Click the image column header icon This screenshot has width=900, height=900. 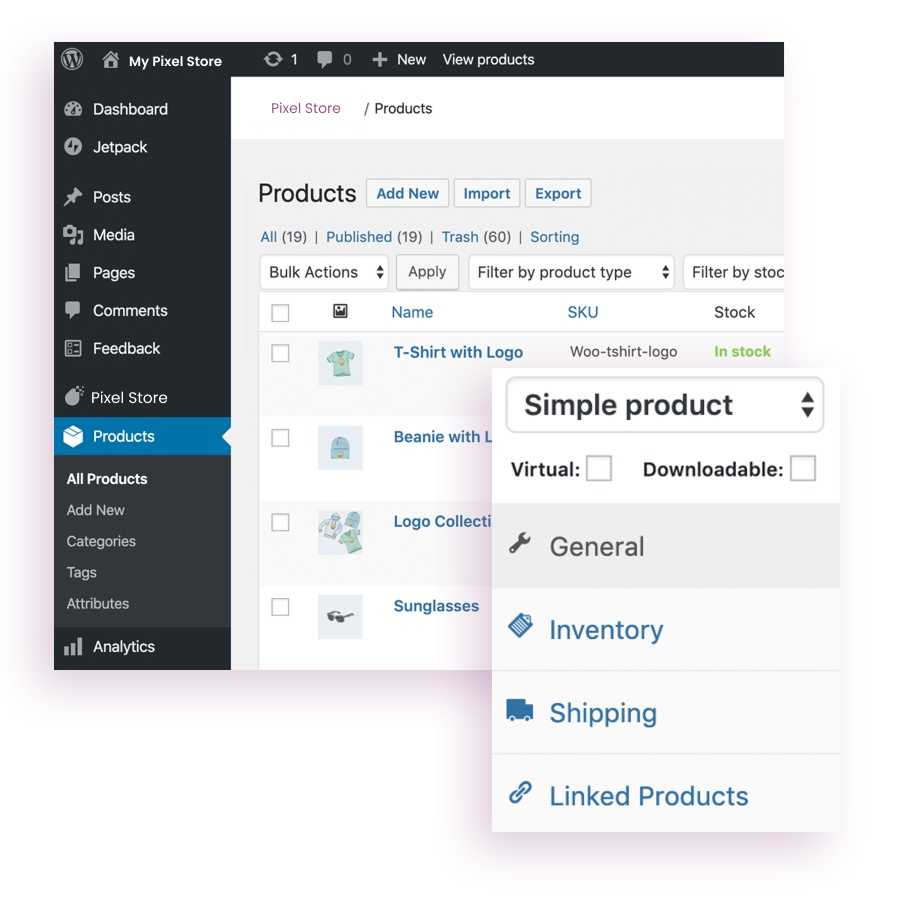point(340,312)
